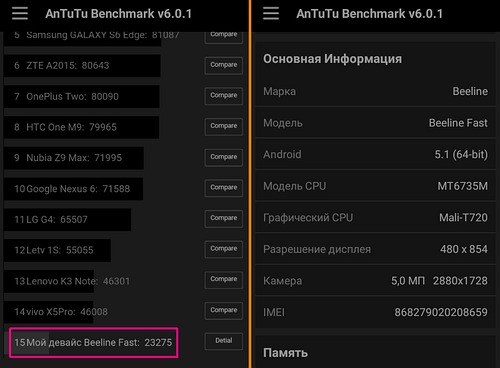Tap the Камера 5,0 МП row
The width and height of the screenshot is (500, 368).
point(376,281)
